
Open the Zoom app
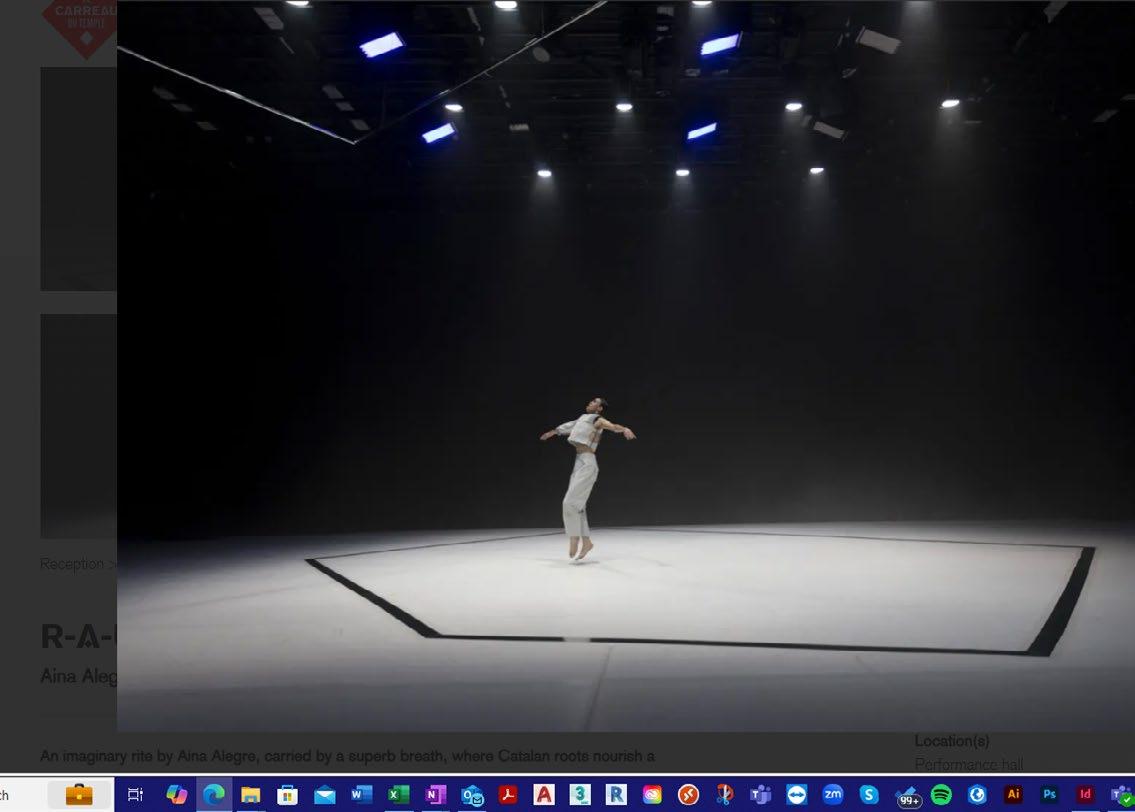tap(832, 795)
